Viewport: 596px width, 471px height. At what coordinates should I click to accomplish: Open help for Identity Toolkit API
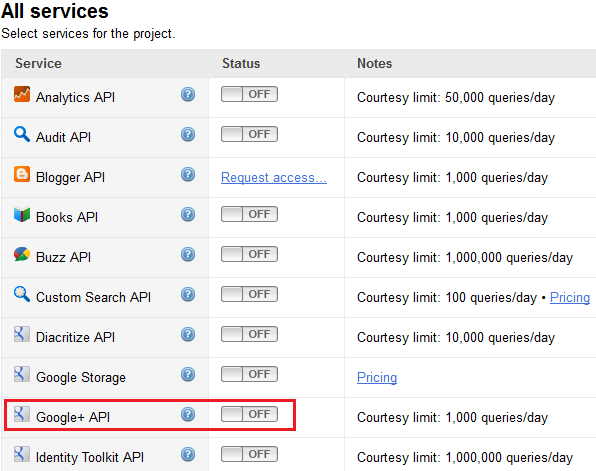[x=188, y=454]
